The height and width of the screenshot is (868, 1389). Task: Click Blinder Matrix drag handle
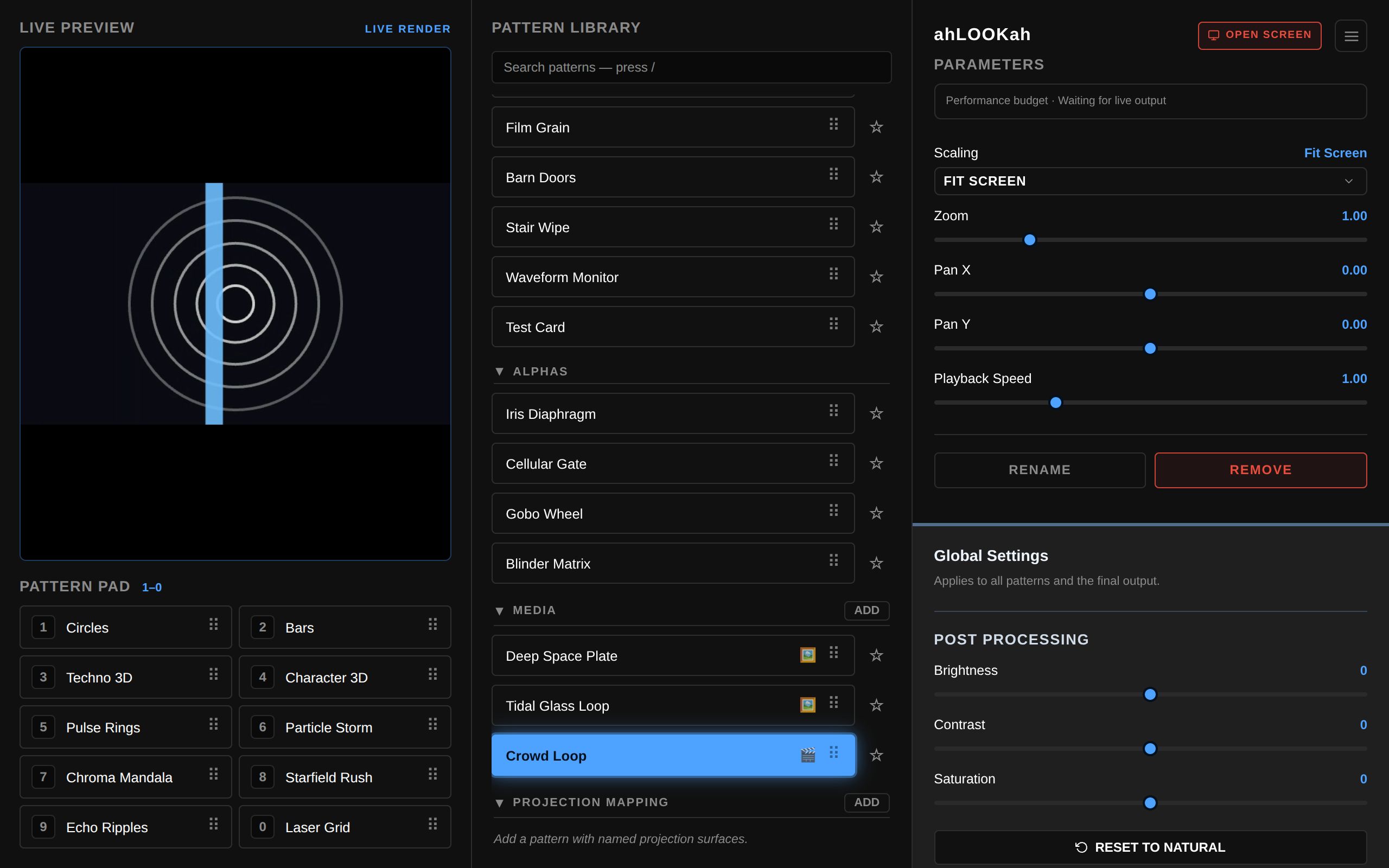pos(833,560)
